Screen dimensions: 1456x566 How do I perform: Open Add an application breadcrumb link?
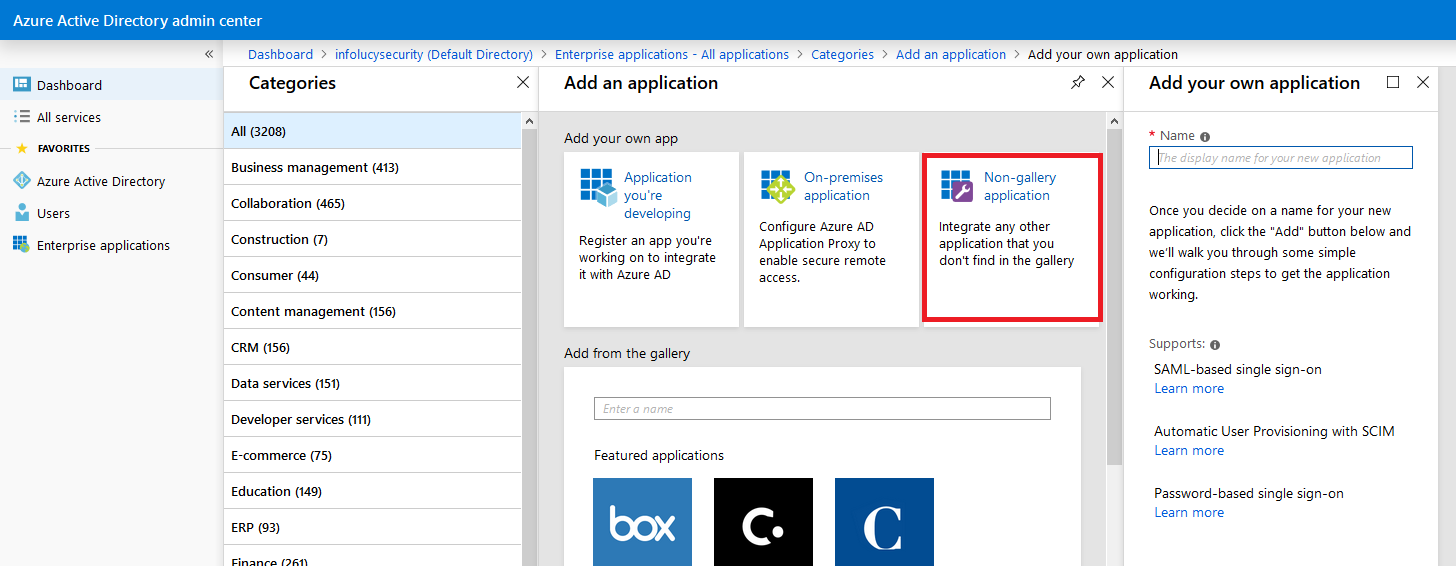[x=951, y=55]
